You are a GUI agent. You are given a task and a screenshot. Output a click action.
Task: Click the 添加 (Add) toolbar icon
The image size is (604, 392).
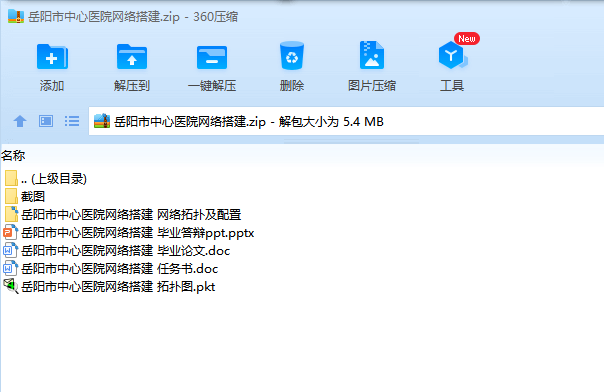pyautogui.click(x=52, y=57)
